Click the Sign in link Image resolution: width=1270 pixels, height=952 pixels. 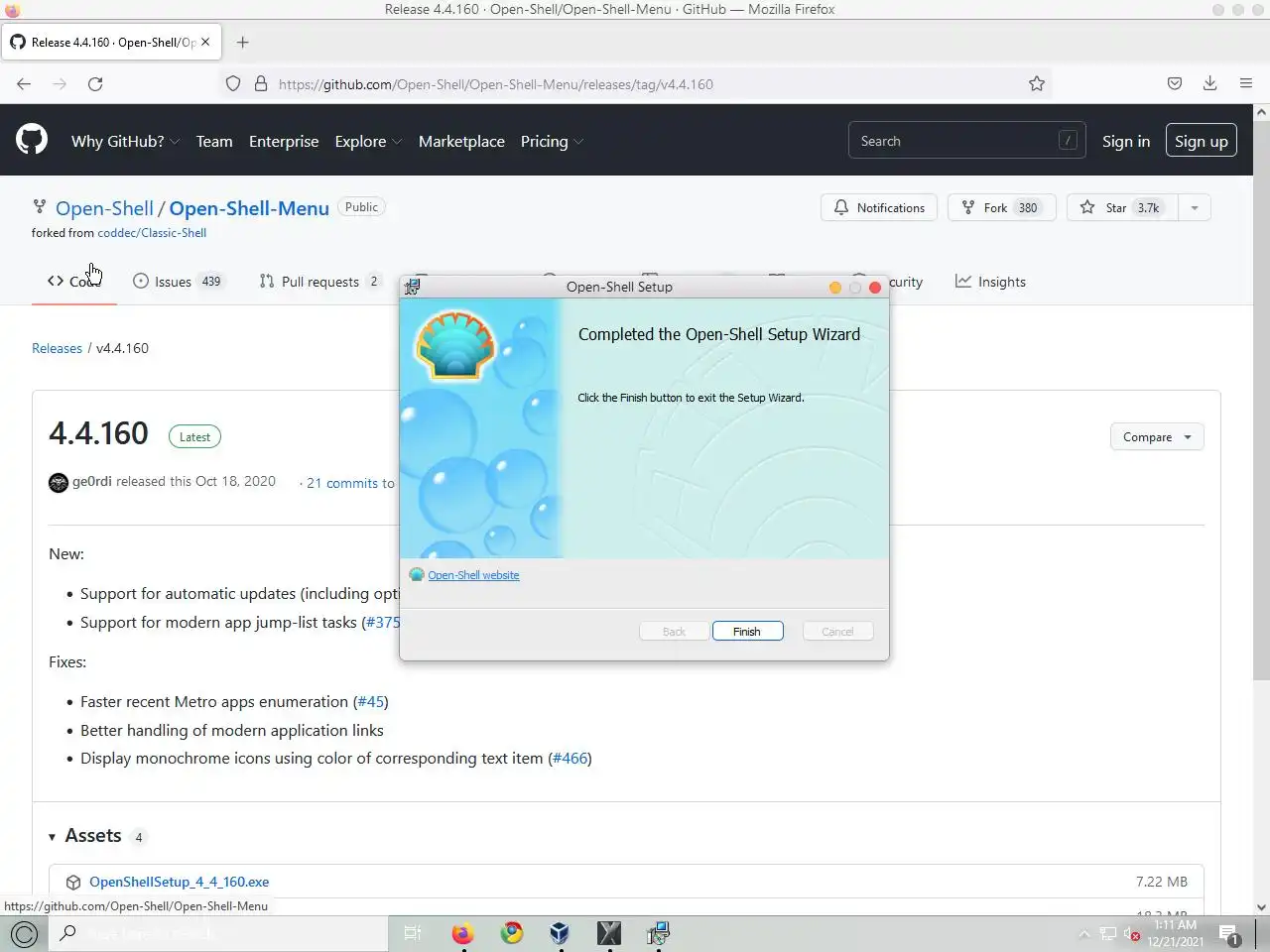click(x=1126, y=141)
